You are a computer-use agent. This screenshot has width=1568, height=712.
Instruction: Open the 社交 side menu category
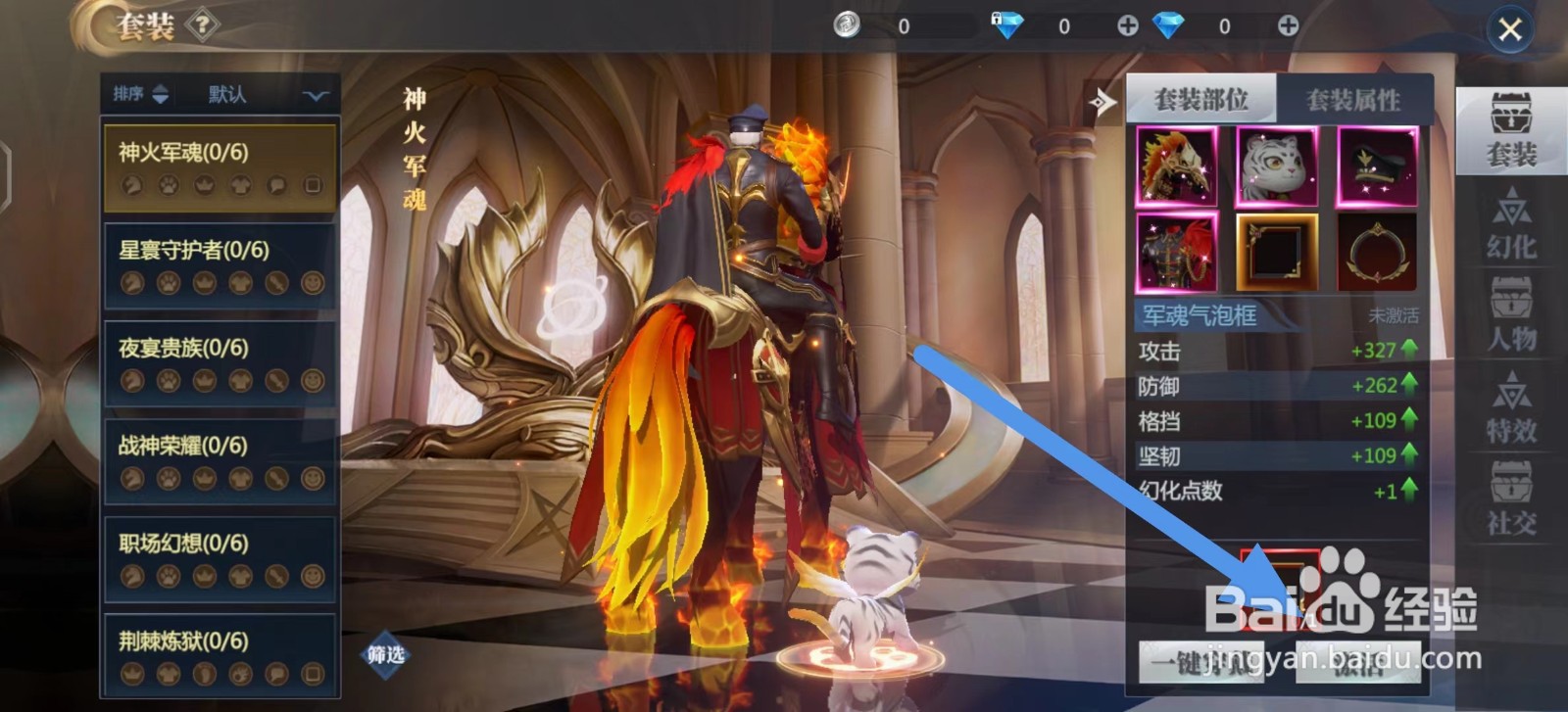[1511, 499]
